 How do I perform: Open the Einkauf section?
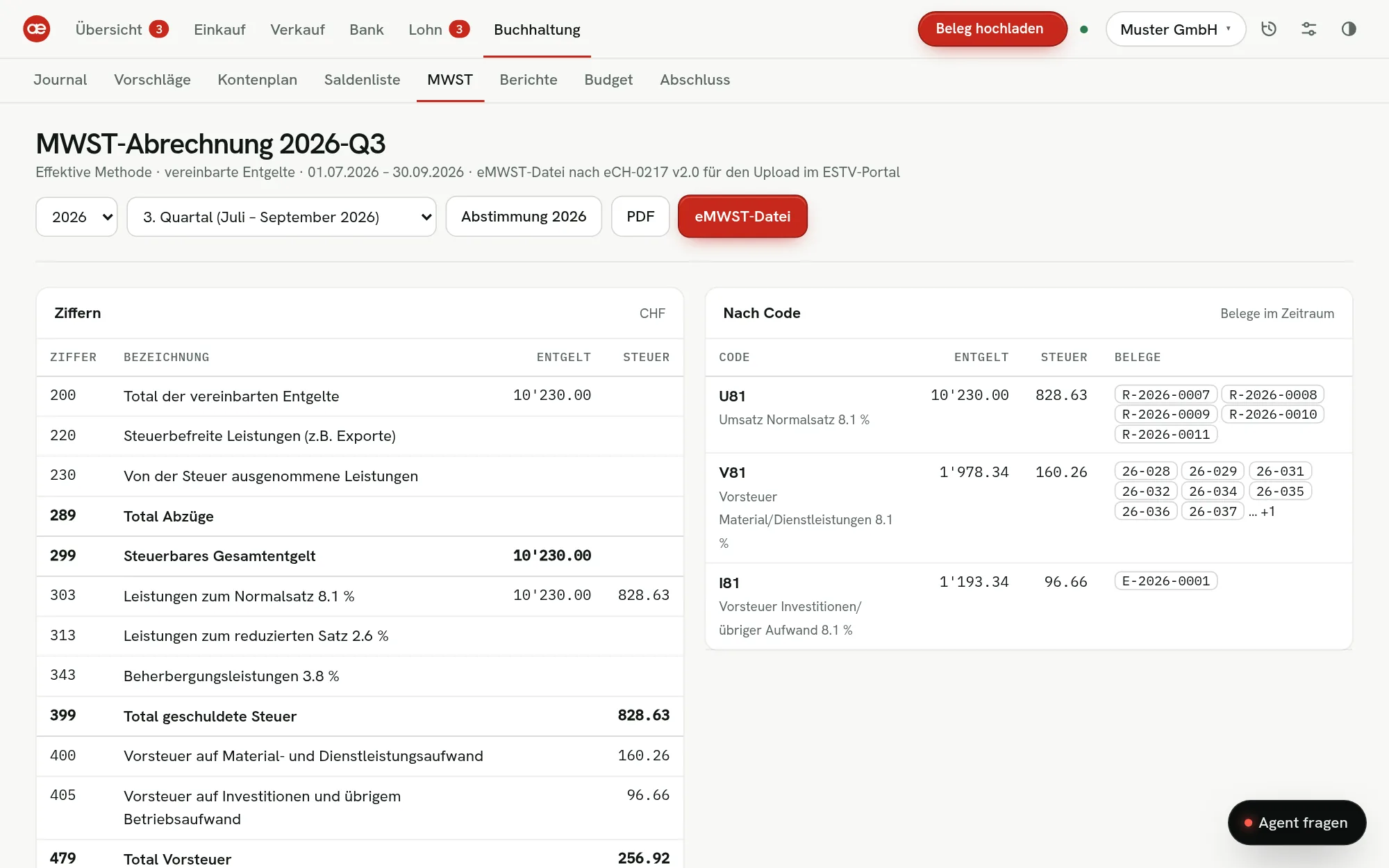click(219, 29)
